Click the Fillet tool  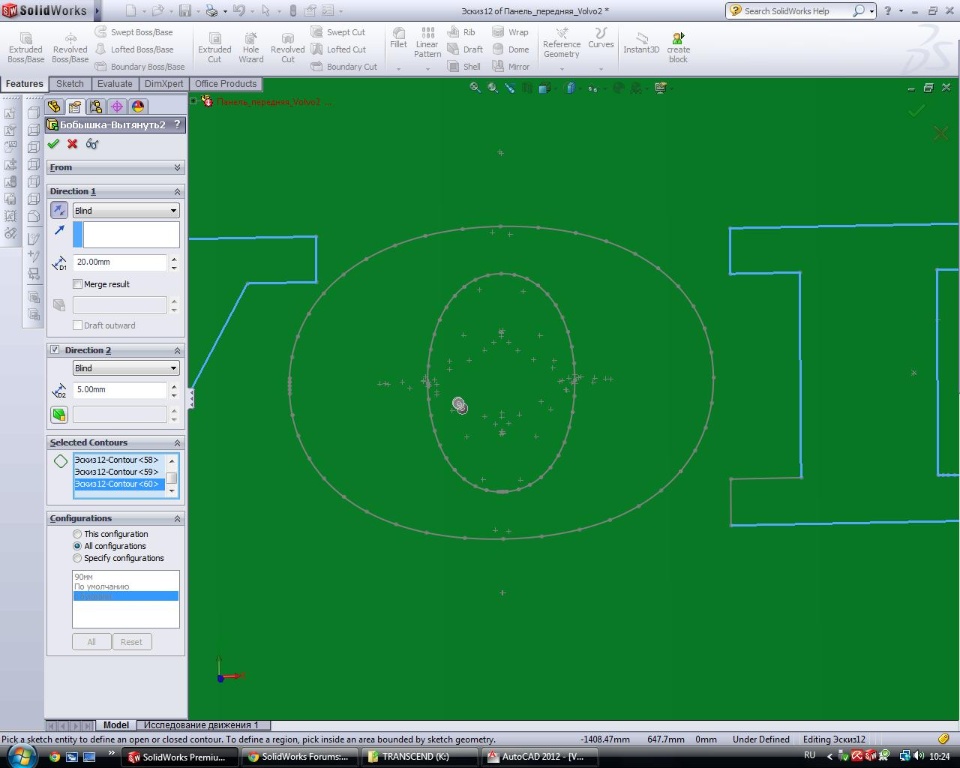[x=399, y=38]
